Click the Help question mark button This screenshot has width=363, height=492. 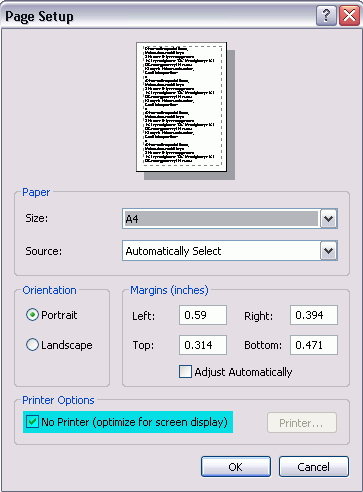[x=326, y=15]
